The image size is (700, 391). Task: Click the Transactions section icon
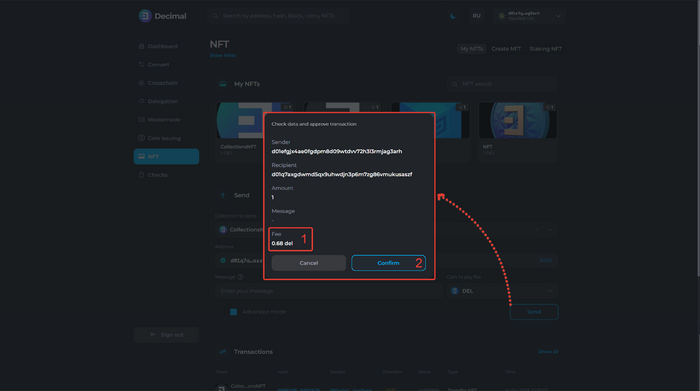[223, 352]
